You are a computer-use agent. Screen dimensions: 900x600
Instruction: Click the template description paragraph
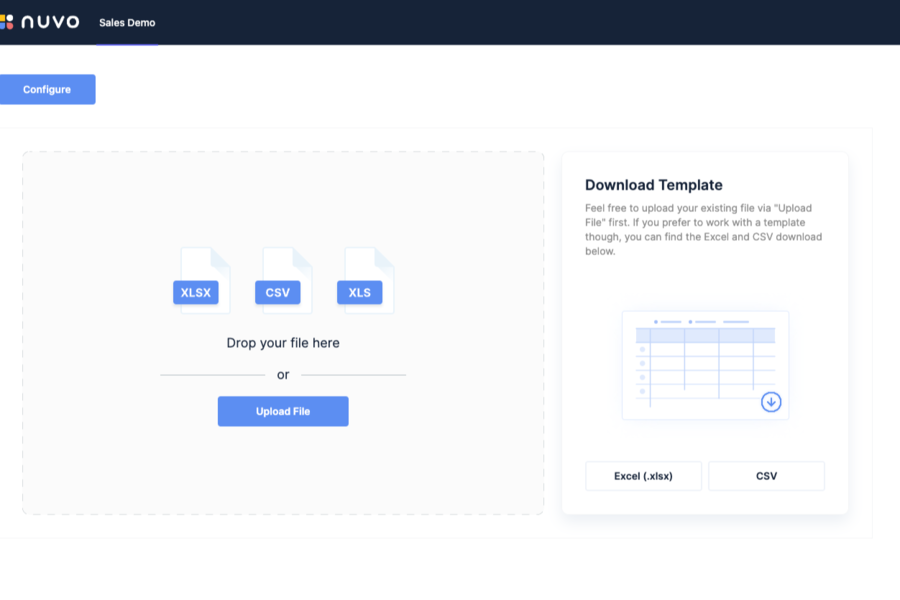[704, 229]
